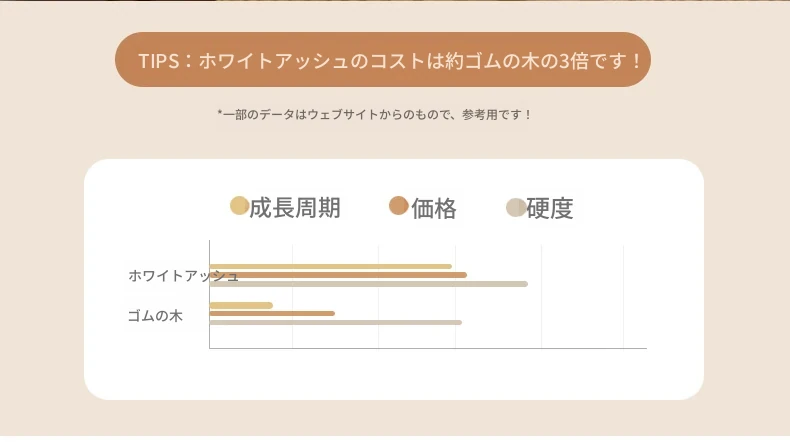Image resolution: width=790 pixels, height=444 pixels.
Task: Select the 価格 legend label
Action: pos(434,208)
